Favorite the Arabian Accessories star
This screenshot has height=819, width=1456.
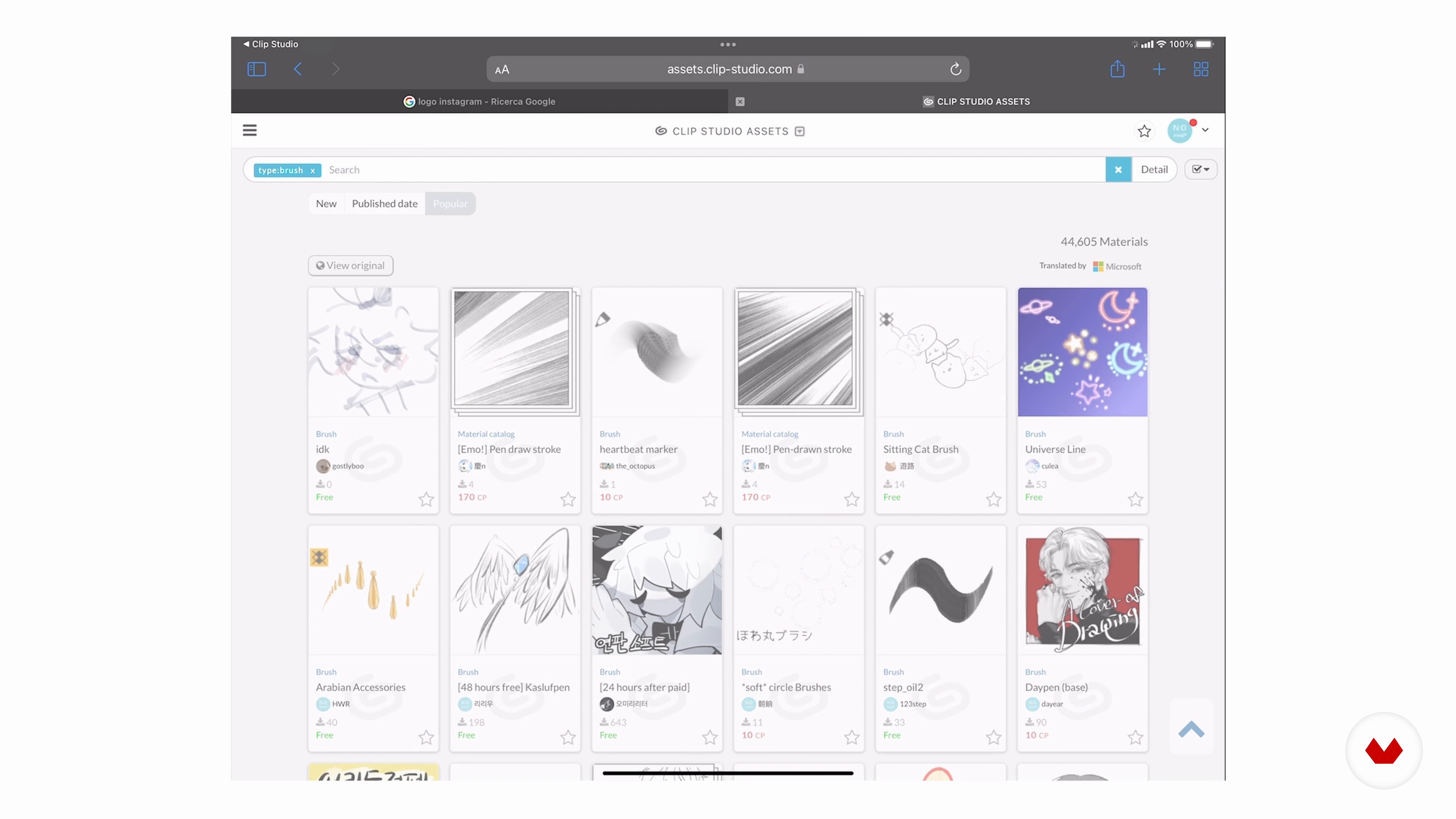pyautogui.click(x=426, y=737)
